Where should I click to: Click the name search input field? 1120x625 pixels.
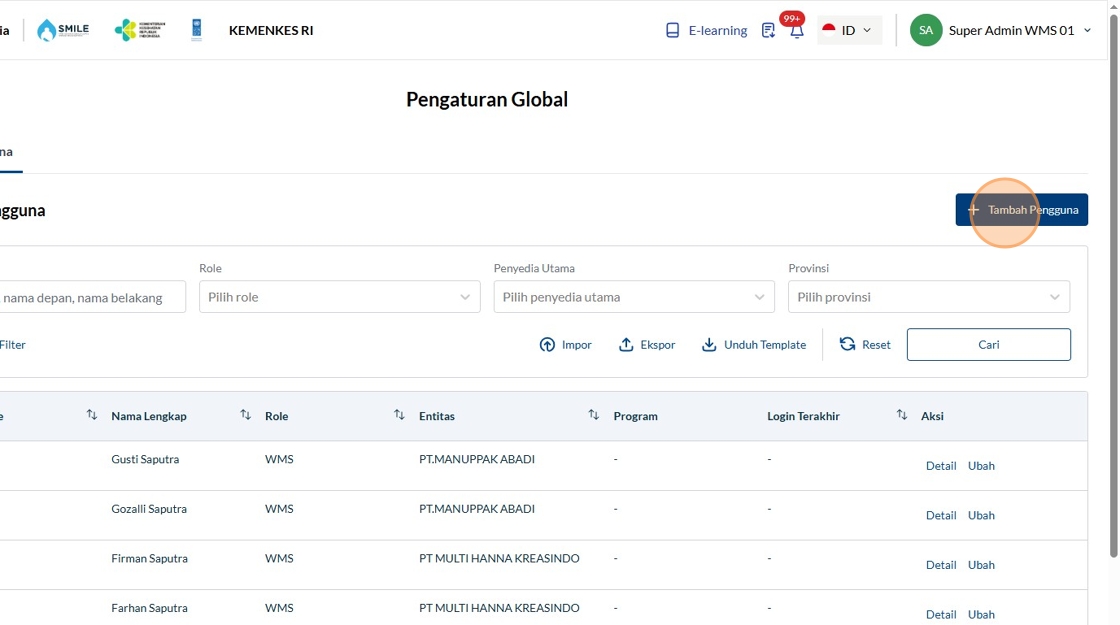tap(92, 297)
